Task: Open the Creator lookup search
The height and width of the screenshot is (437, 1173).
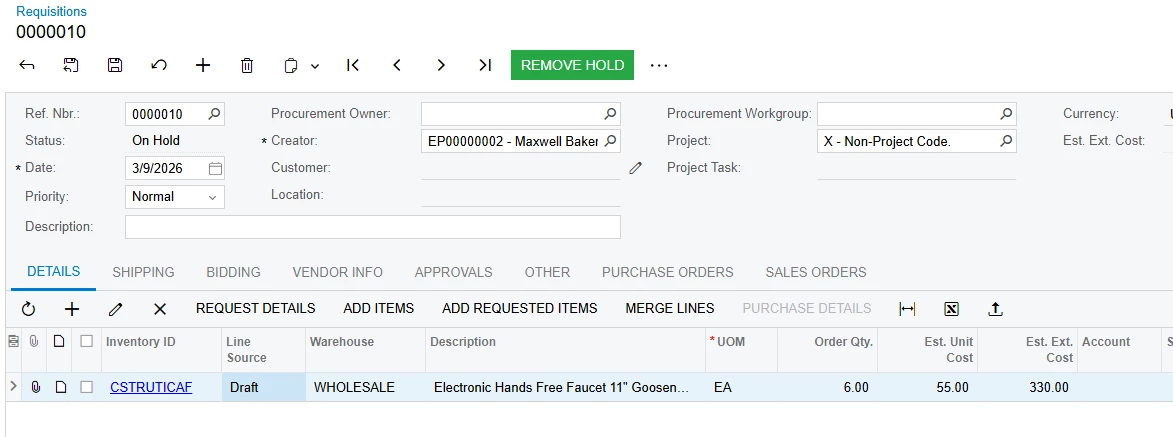Action: pos(611,141)
